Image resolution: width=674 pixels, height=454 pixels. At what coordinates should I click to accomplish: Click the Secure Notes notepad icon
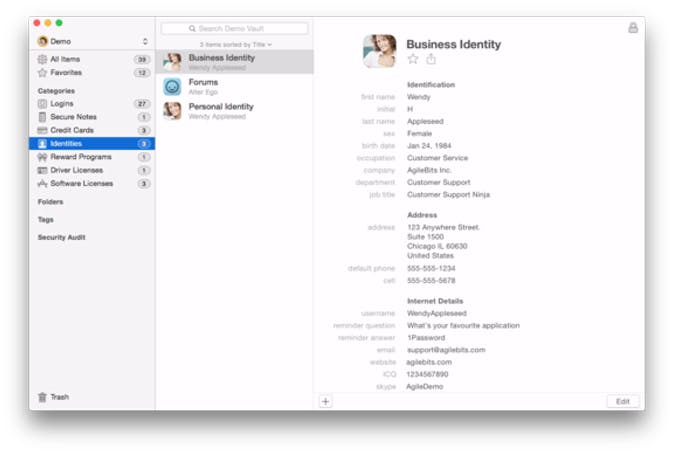tap(42, 117)
